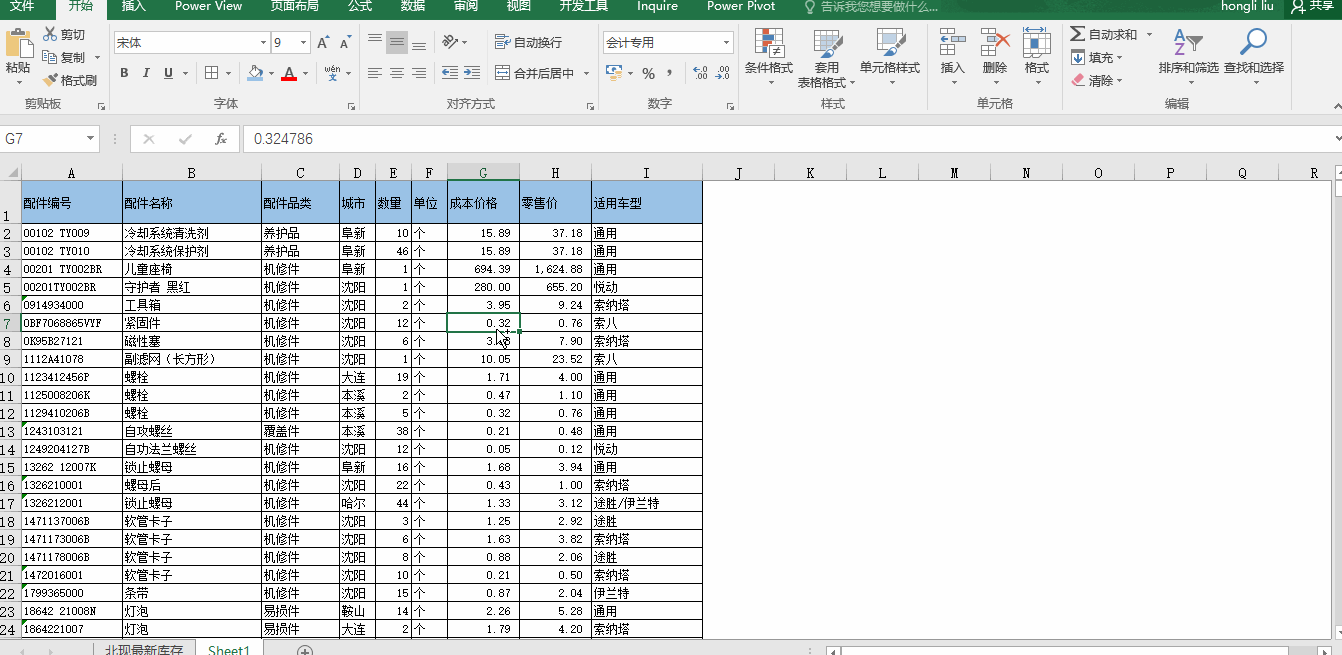Decrease decimal places
Screen dimensions: 1342x655
pos(721,73)
